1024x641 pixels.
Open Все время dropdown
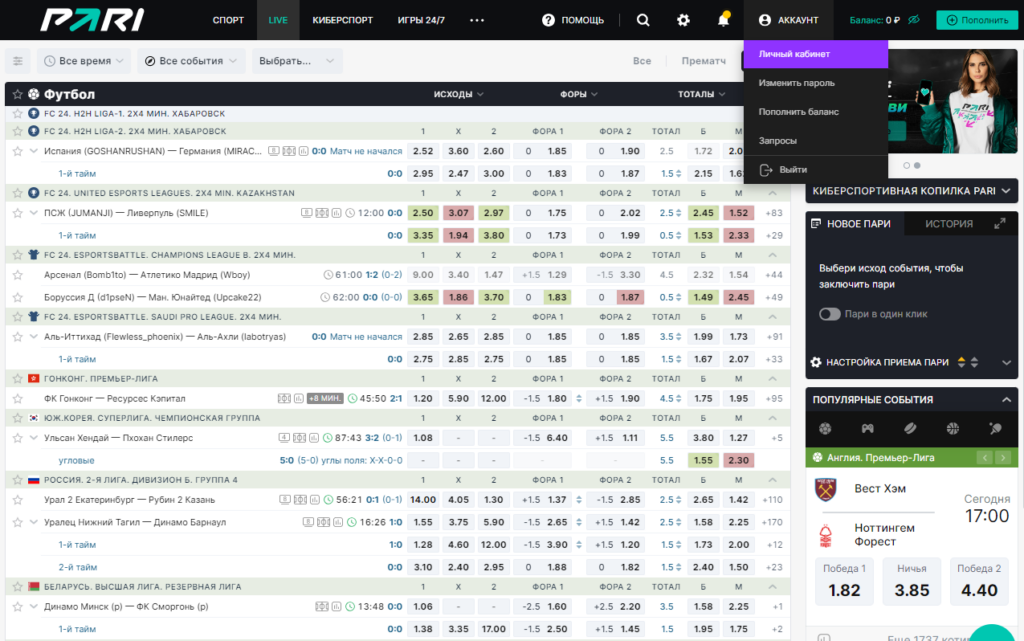click(84, 61)
